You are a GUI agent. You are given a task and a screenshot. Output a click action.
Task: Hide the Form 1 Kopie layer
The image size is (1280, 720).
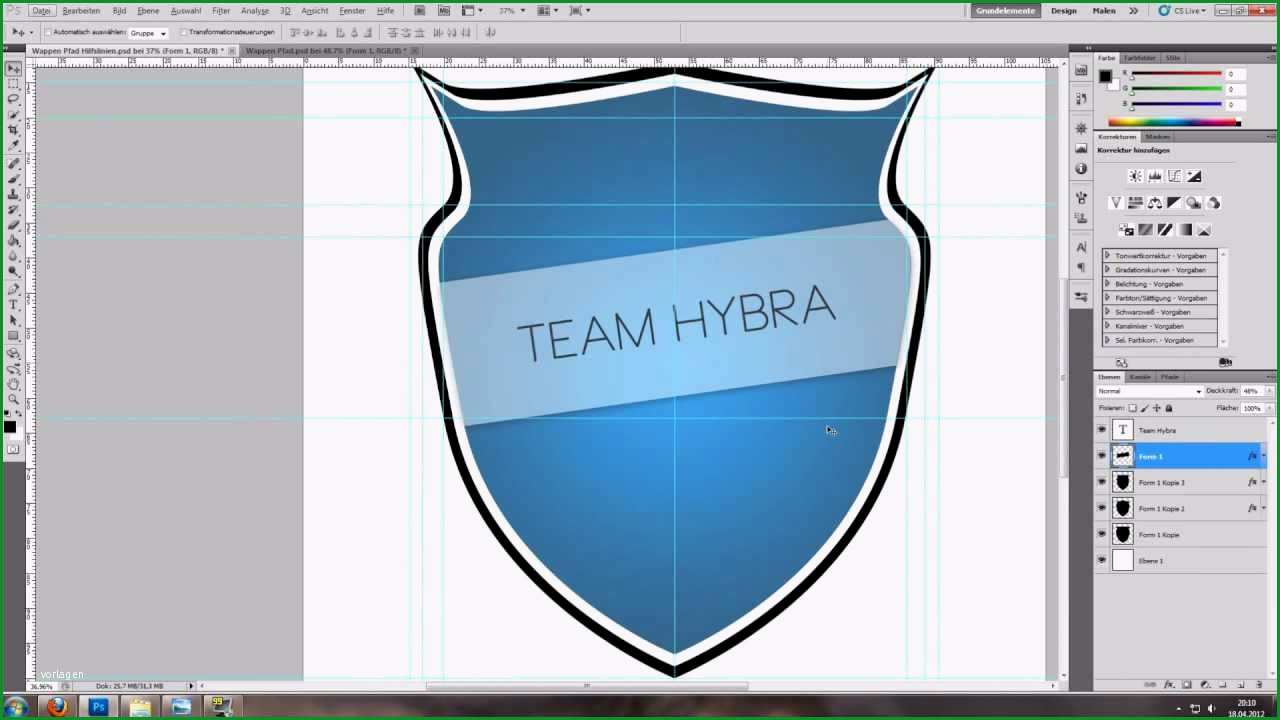(x=1102, y=534)
